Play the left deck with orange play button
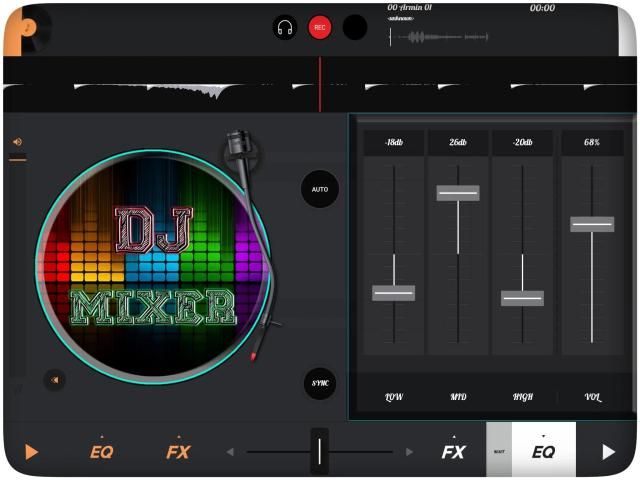 click(x=31, y=452)
